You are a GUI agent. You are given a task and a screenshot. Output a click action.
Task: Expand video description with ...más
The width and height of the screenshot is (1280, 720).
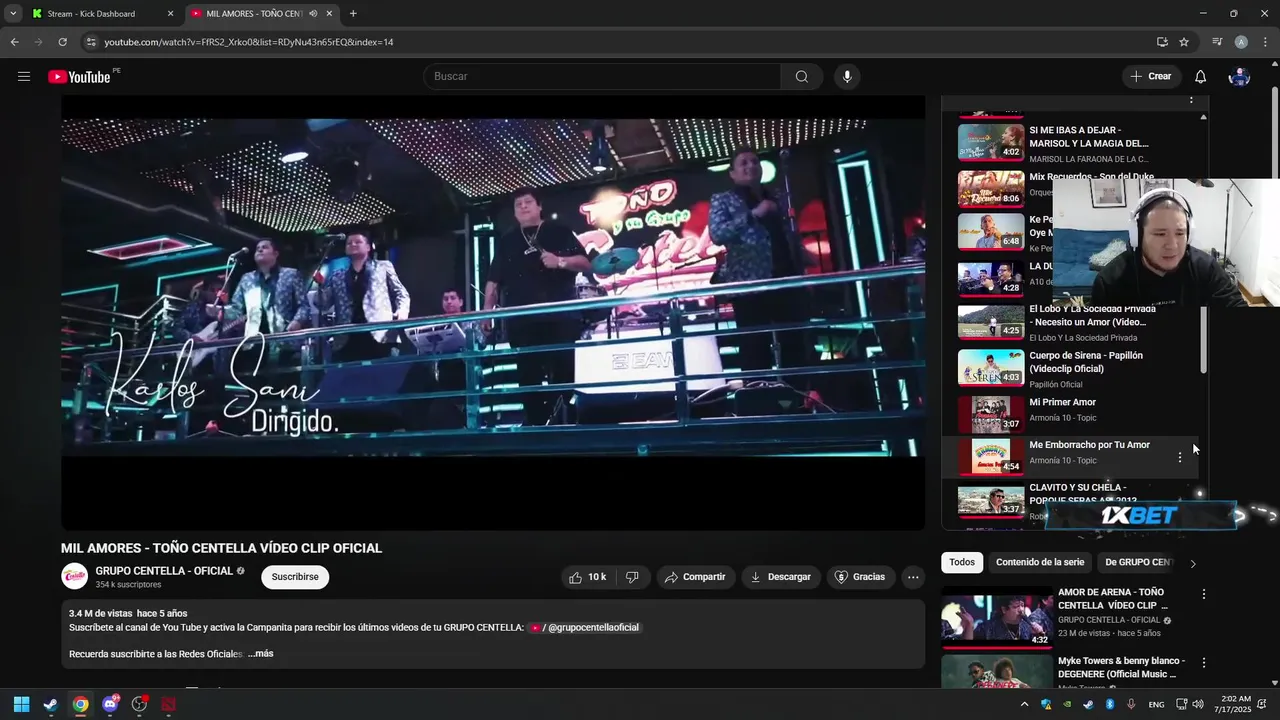260,654
